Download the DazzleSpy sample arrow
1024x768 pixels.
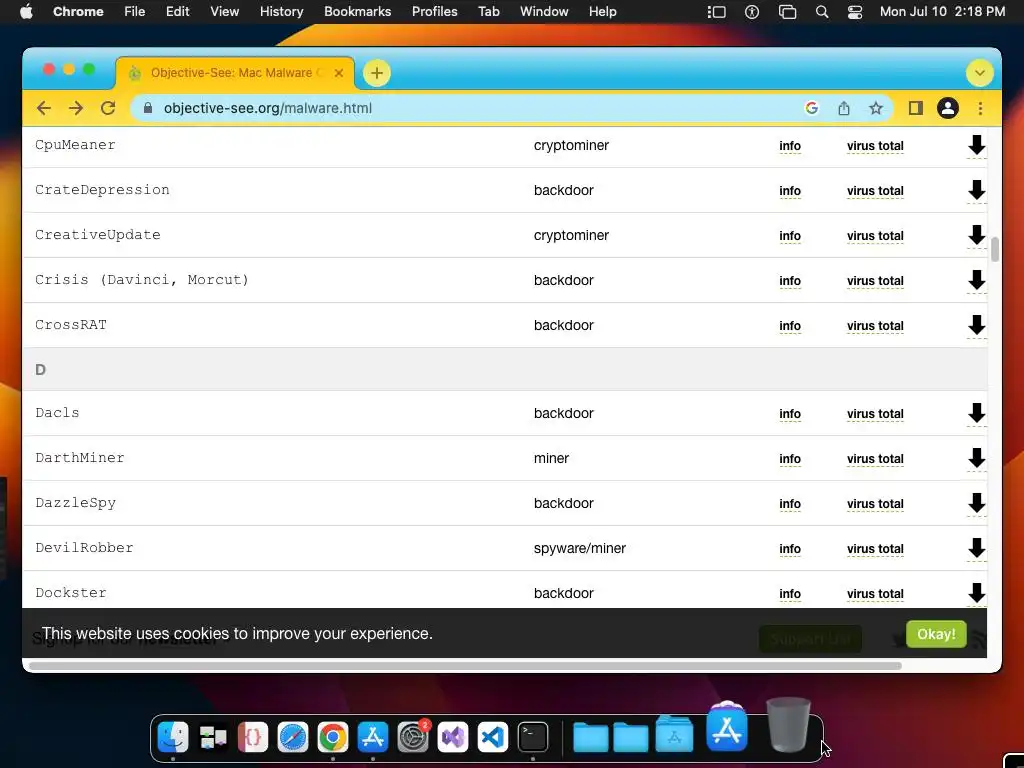(976, 504)
